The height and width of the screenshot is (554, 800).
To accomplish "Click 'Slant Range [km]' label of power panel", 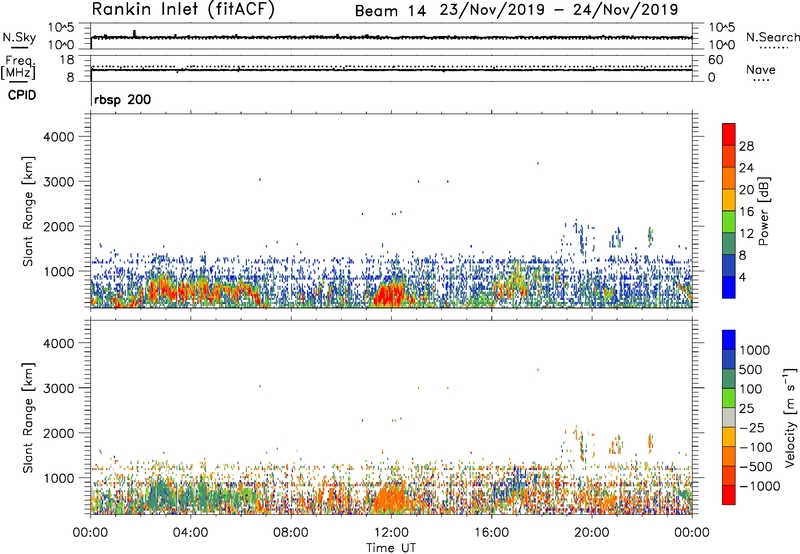I will click(28, 211).
